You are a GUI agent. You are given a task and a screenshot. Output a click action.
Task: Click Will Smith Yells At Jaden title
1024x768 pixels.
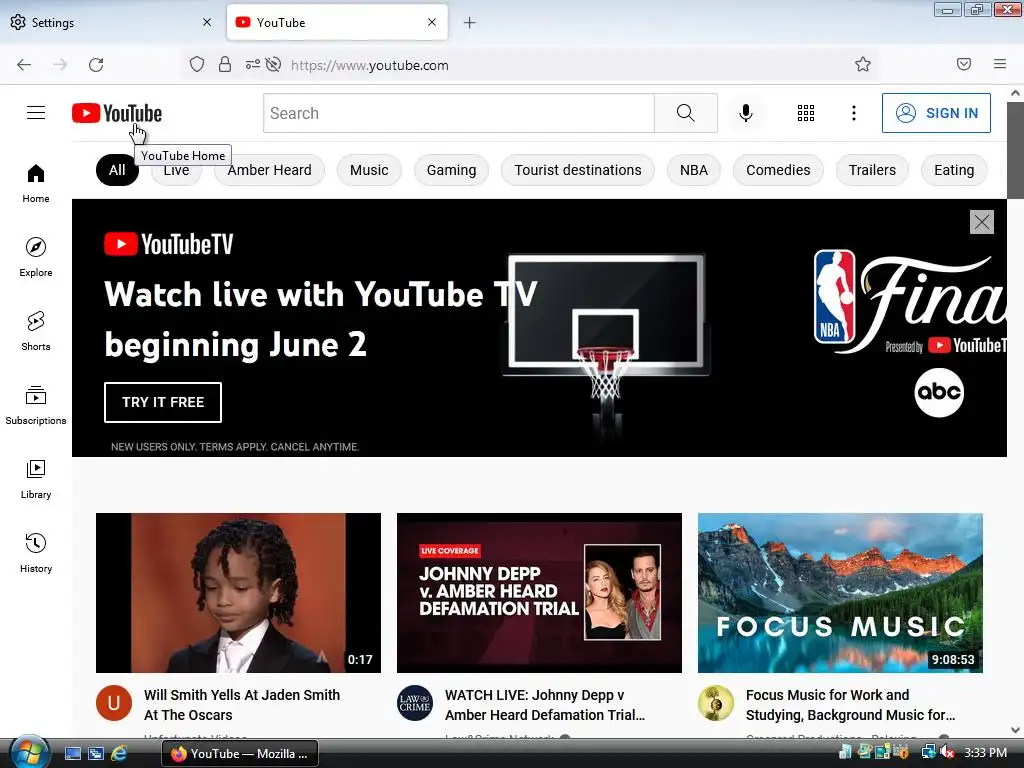pos(242,705)
